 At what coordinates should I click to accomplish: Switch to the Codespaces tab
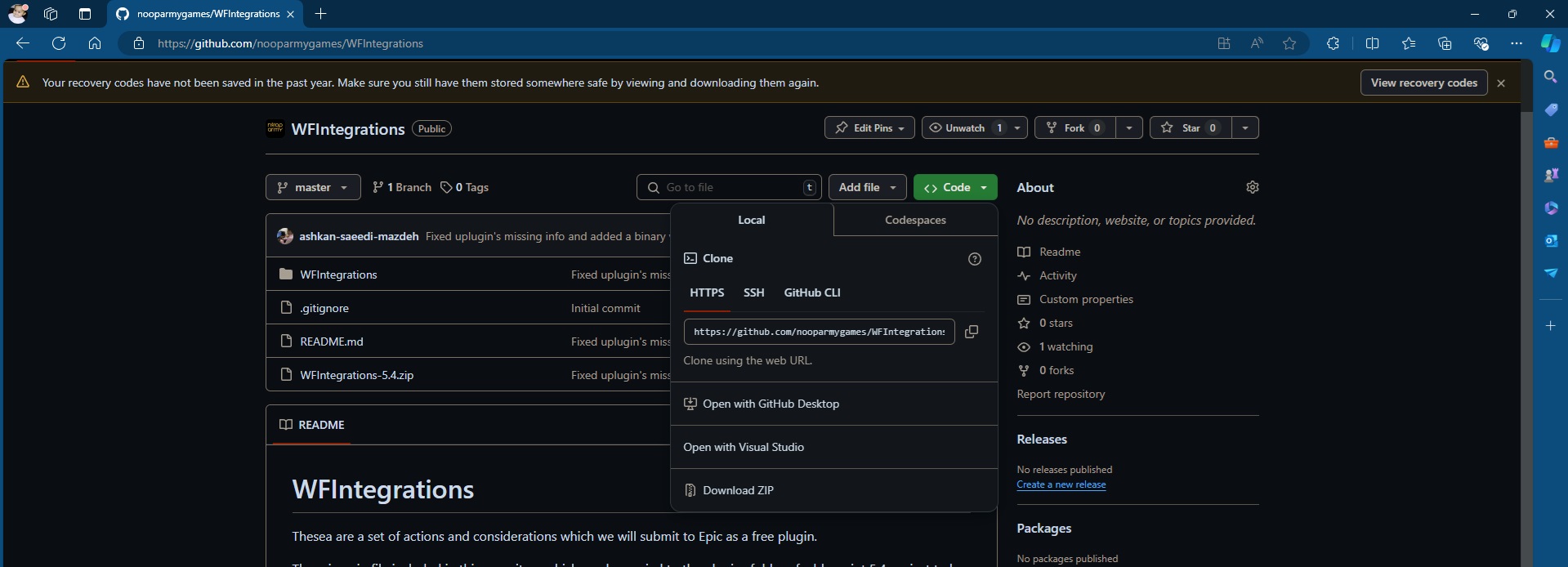(915, 220)
